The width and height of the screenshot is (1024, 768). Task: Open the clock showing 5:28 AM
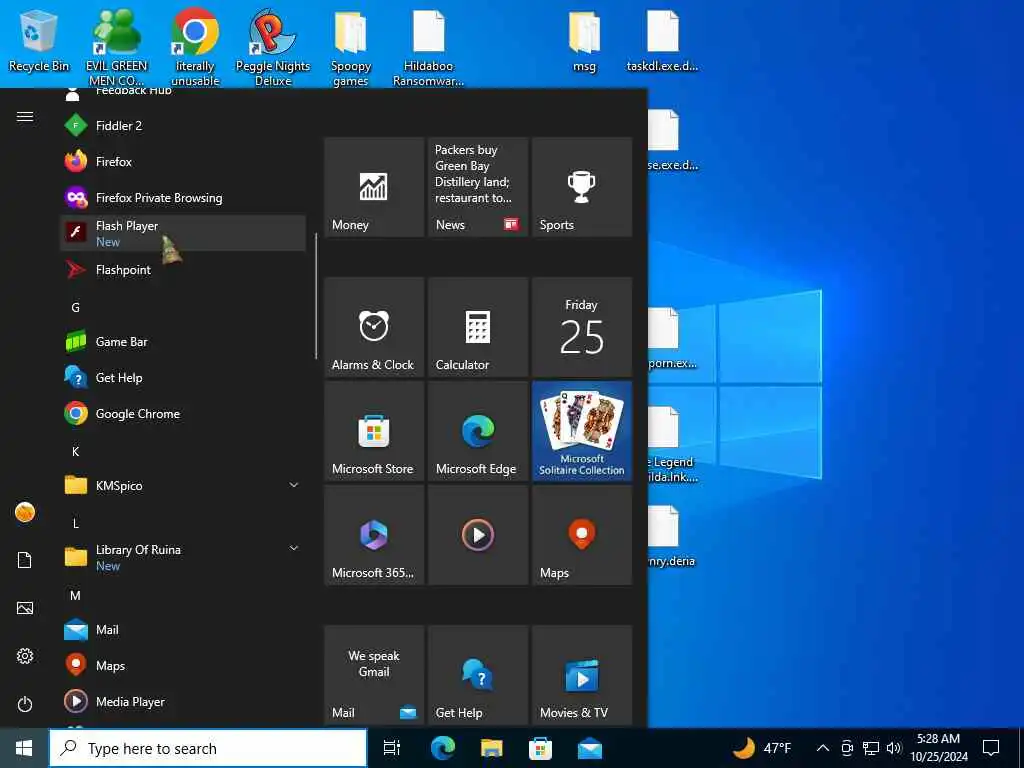click(938, 748)
